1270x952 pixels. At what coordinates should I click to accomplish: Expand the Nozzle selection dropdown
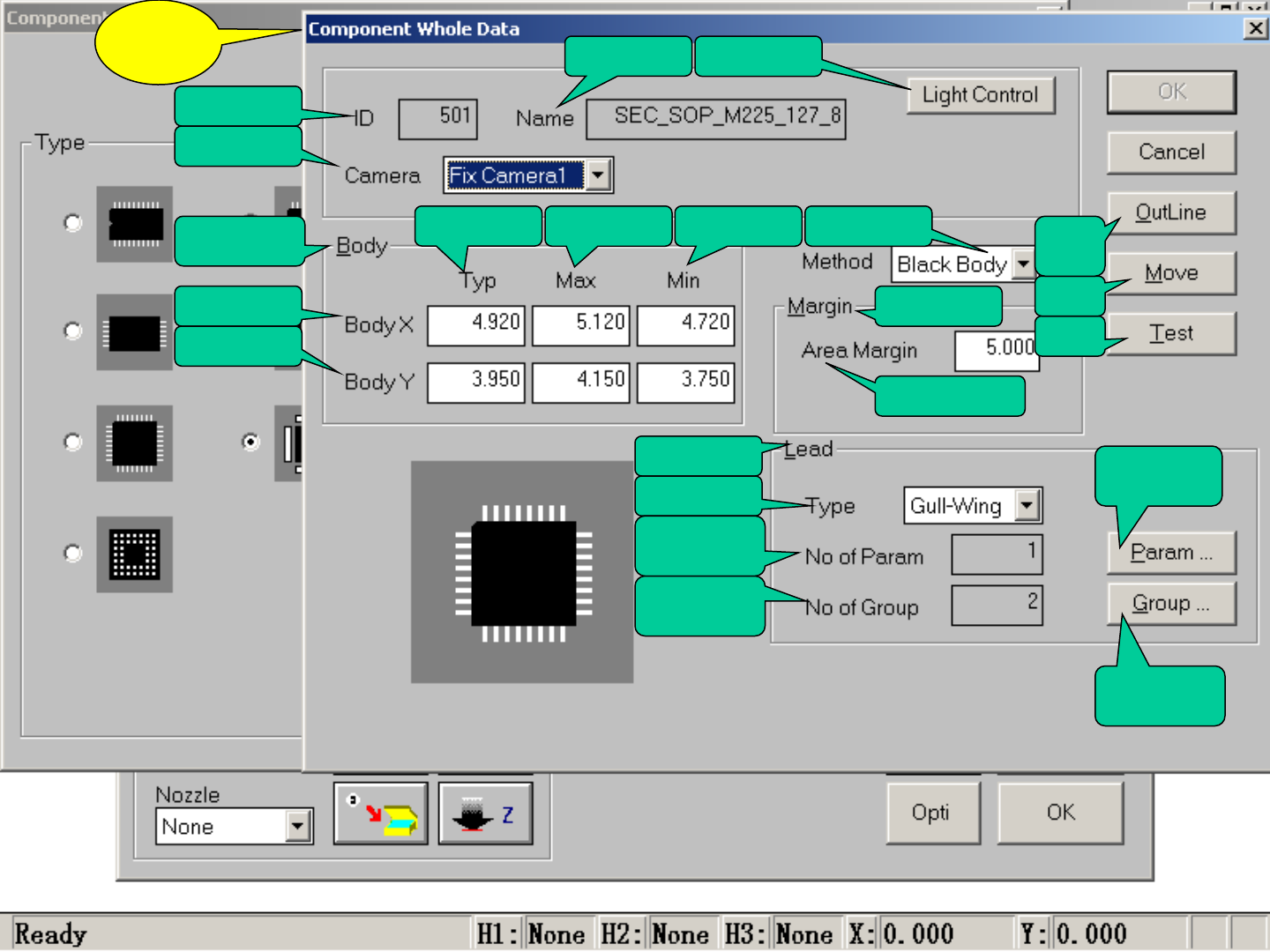tap(299, 827)
